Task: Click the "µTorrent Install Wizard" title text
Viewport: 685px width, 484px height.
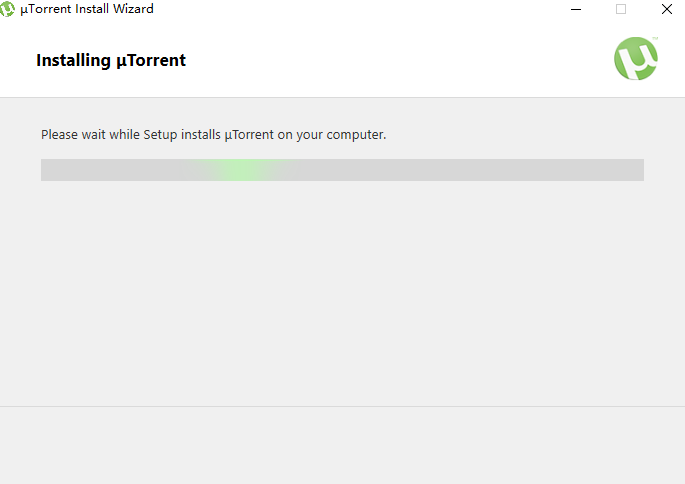Action: pos(87,9)
